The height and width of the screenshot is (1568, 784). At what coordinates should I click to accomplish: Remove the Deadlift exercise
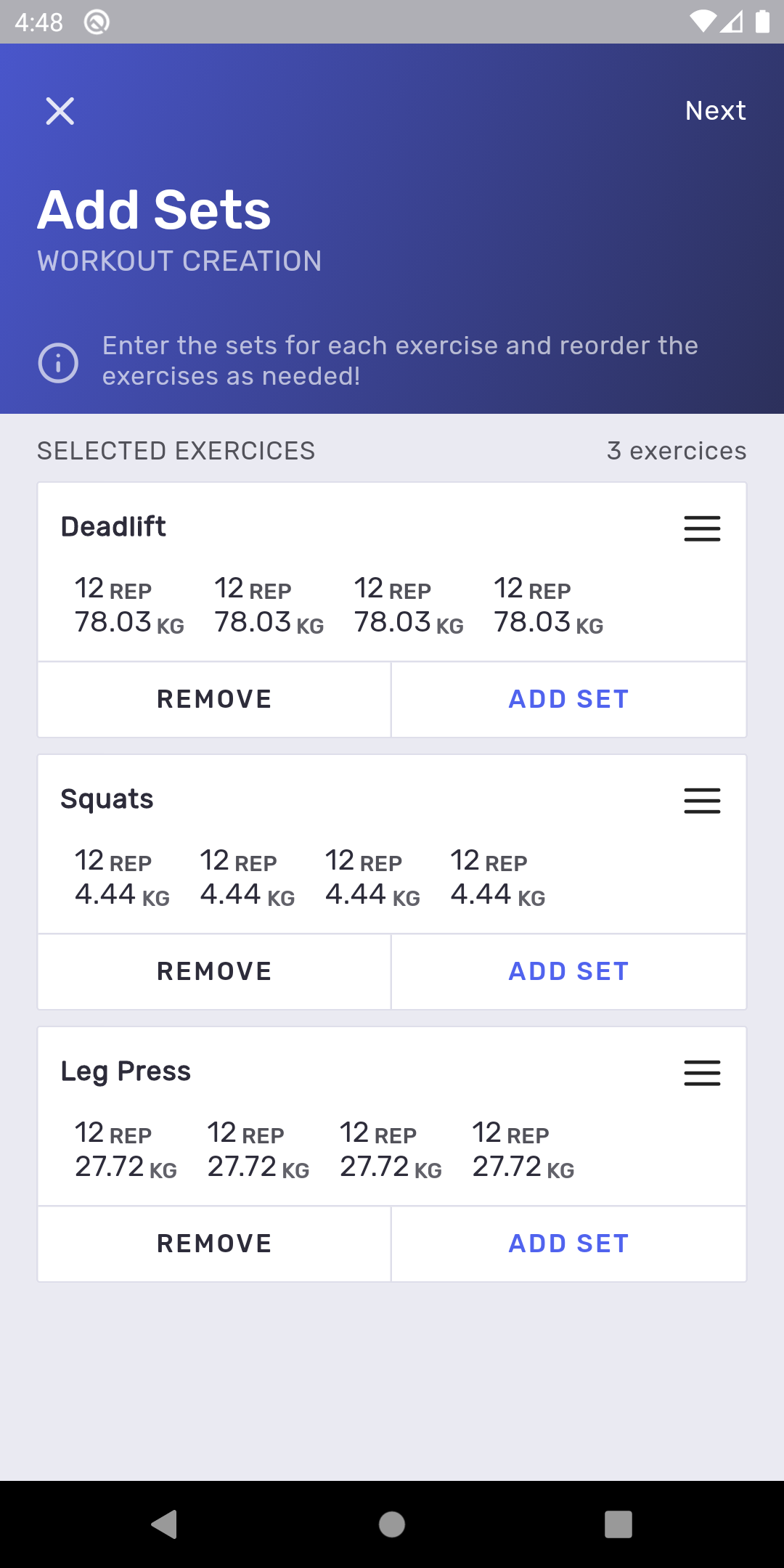pos(214,699)
